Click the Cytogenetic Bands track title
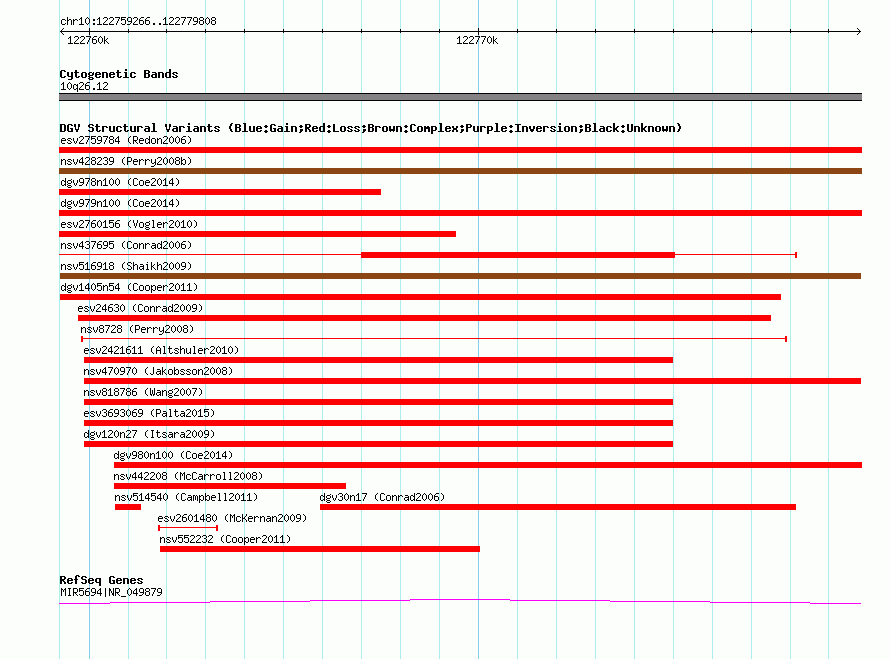This screenshot has height=659, width=890. (x=119, y=74)
